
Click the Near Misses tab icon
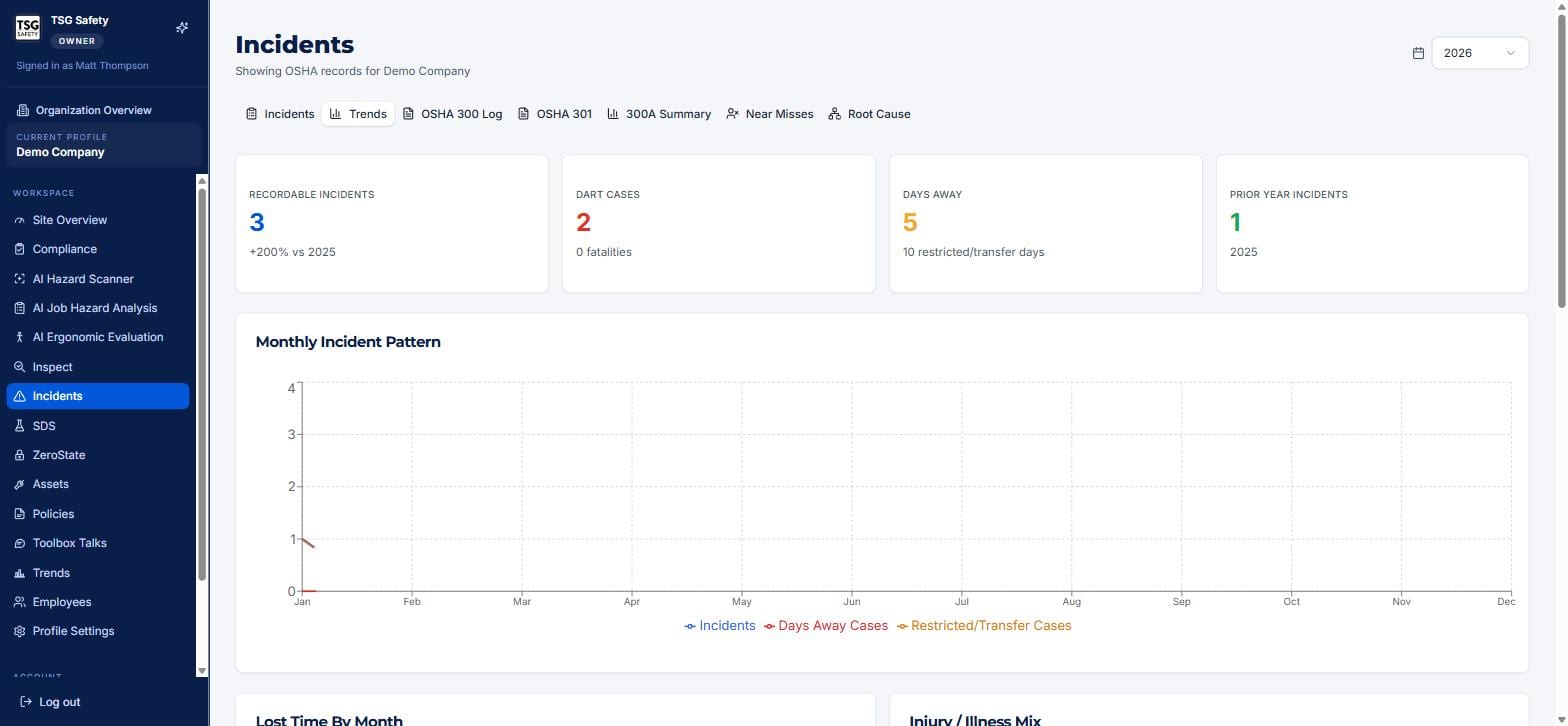coord(733,114)
